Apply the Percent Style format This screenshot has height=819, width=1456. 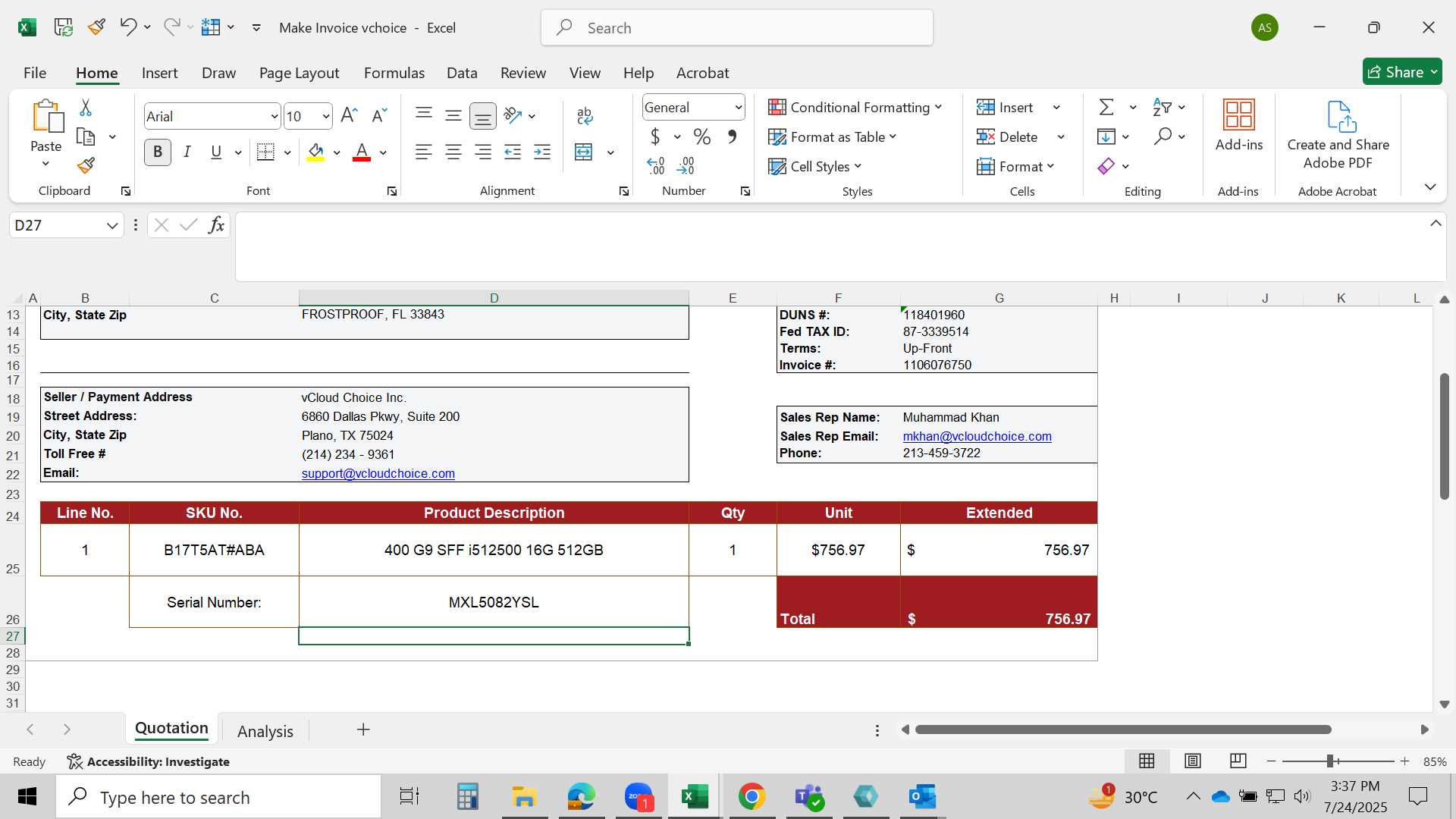[x=702, y=137]
